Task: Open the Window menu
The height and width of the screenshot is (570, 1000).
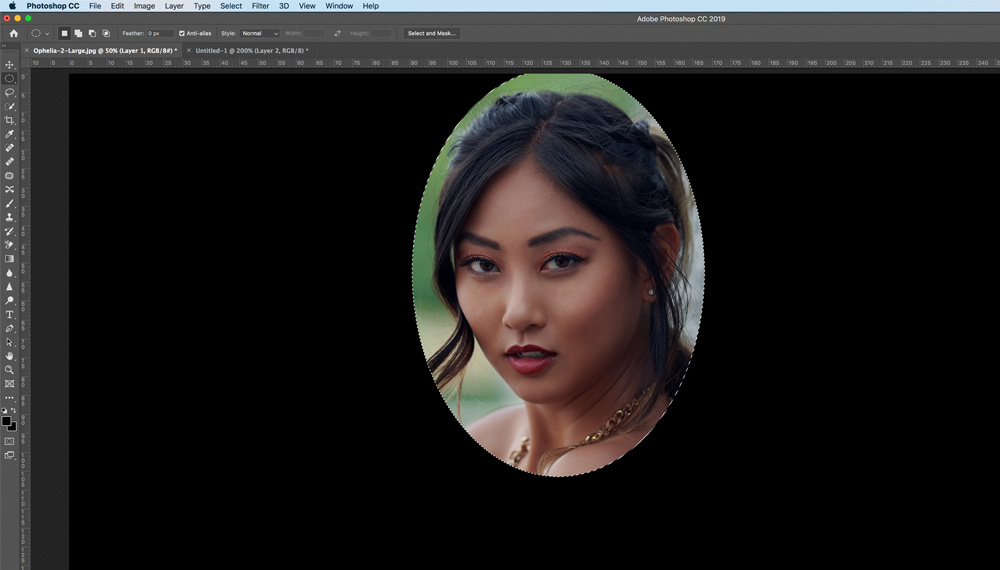Action: [x=339, y=6]
